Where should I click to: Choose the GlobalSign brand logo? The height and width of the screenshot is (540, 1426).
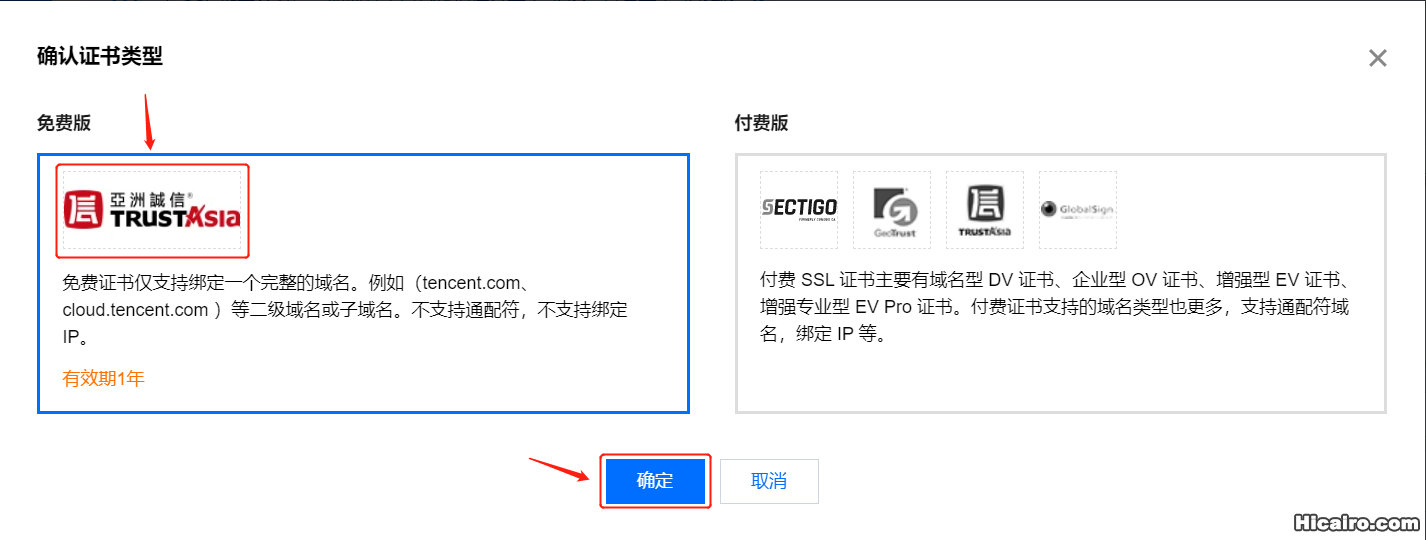click(1078, 210)
